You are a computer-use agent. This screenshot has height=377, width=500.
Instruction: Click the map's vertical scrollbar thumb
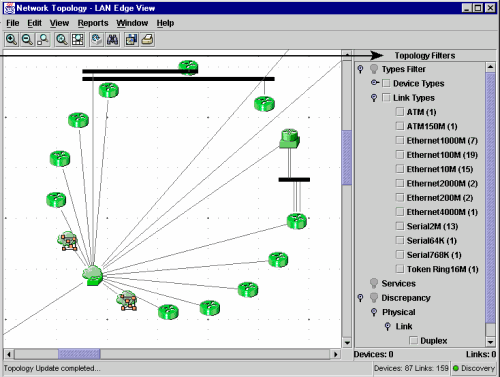pos(347,157)
